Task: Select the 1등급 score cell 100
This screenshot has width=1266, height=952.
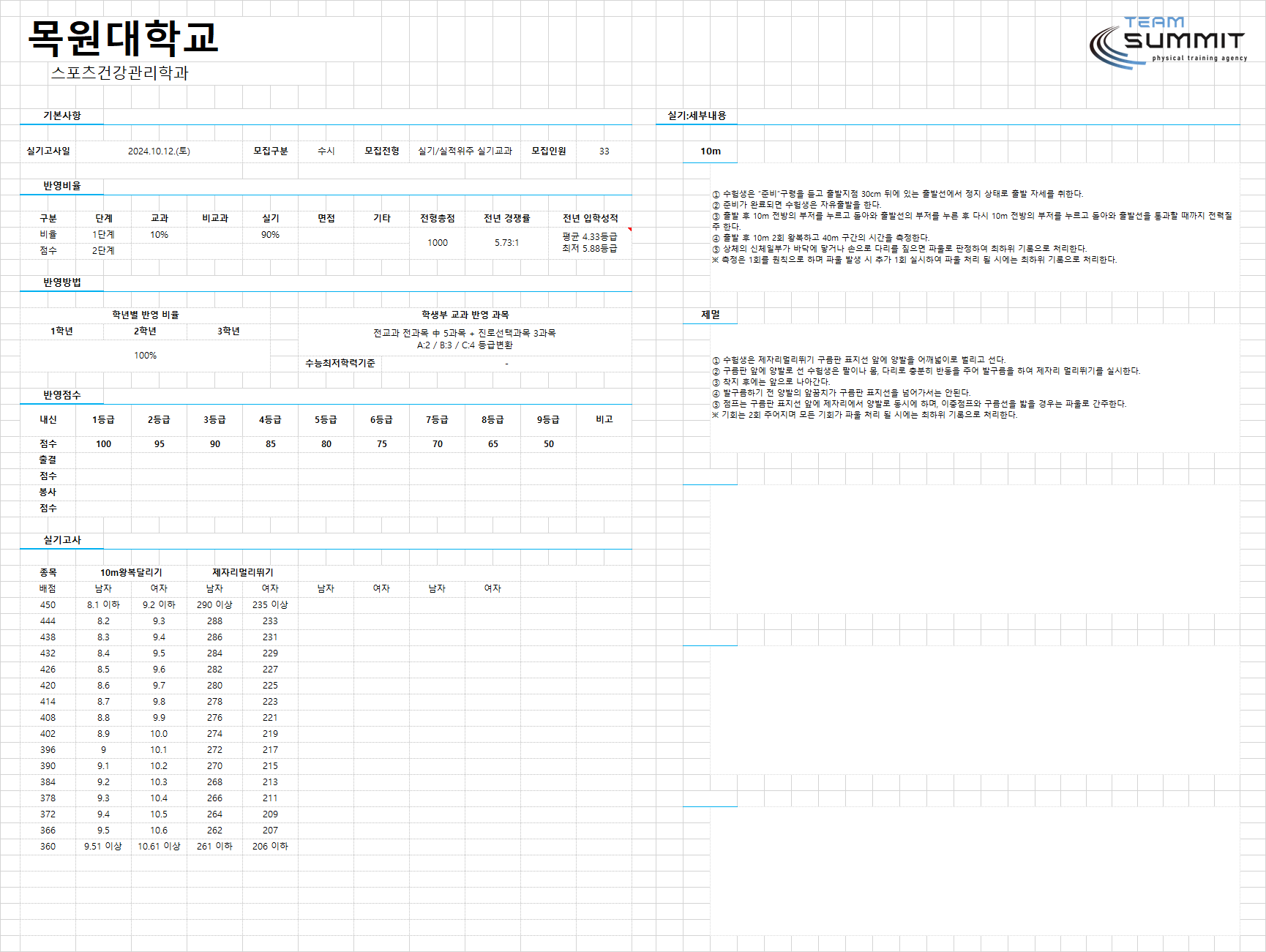Action: [104, 444]
